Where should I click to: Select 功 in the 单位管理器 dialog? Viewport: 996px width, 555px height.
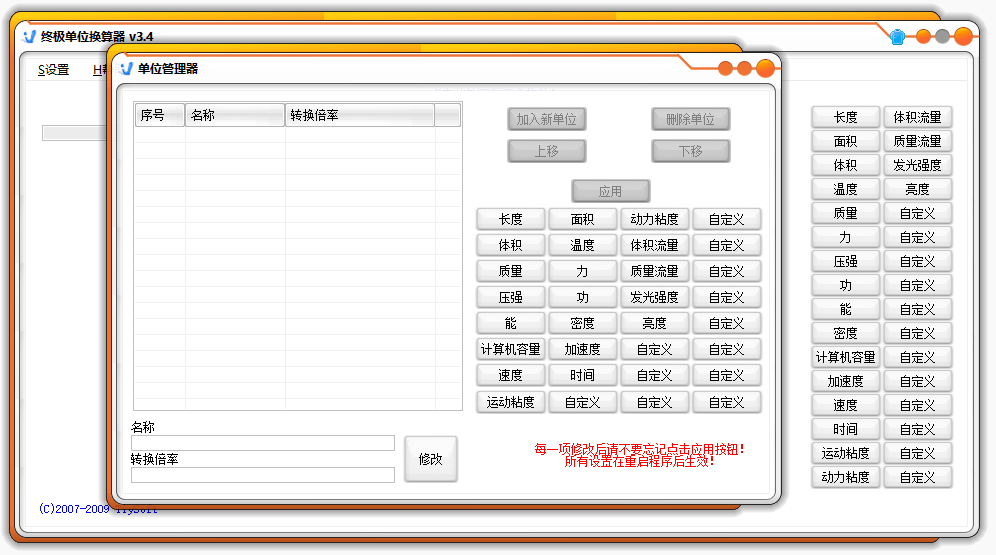[x=582, y=297]
